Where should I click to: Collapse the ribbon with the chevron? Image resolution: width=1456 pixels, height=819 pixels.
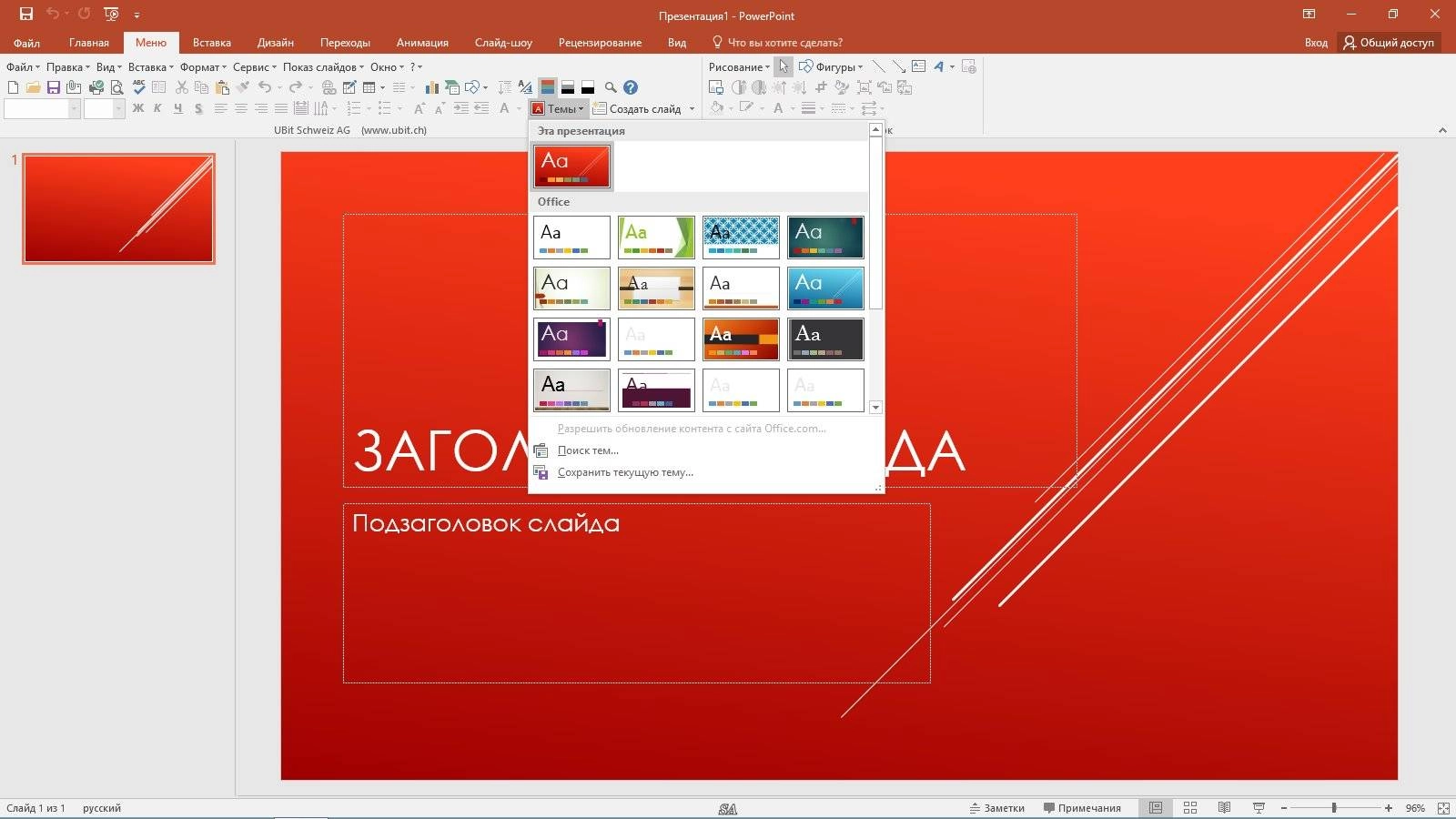pos(1442,130)
